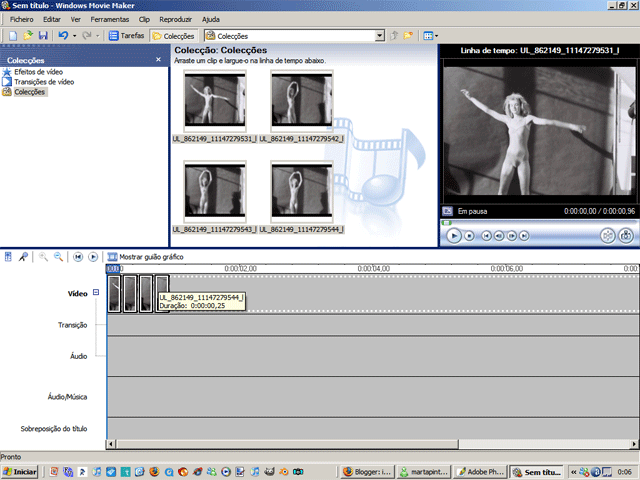Select clip UL_862149_11147279544 thumbnail
The height and width of the screenshot is (480, 640).
pyautogui.click(x=302, y=191)
